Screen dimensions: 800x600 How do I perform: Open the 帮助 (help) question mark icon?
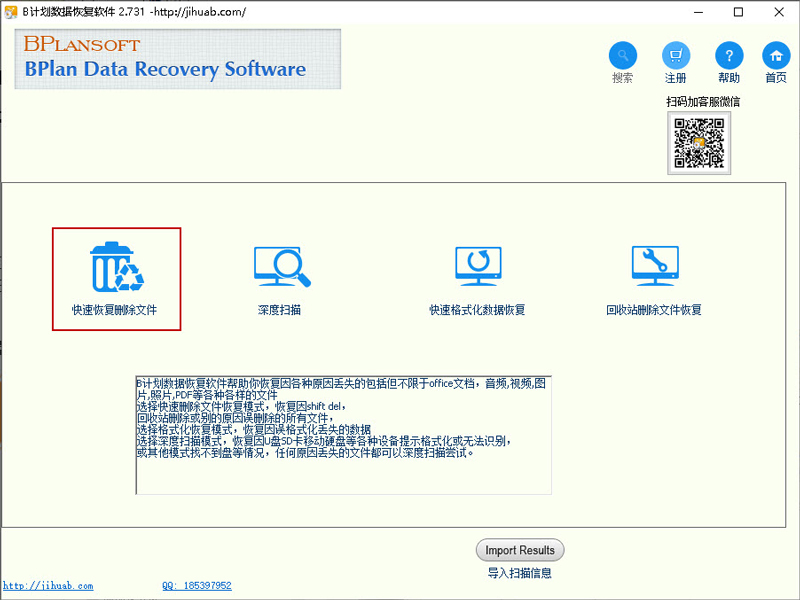(x=729, y=55)
